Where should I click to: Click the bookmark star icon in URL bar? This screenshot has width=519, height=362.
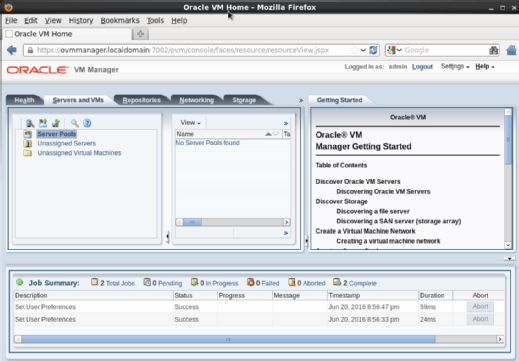pyautogui.click(x=355, y=50)
